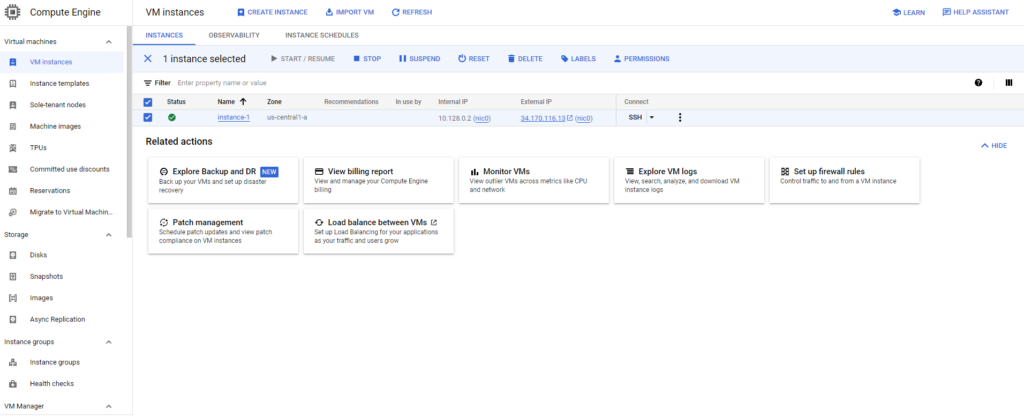Click the Create Instance button

pos(272,12)
